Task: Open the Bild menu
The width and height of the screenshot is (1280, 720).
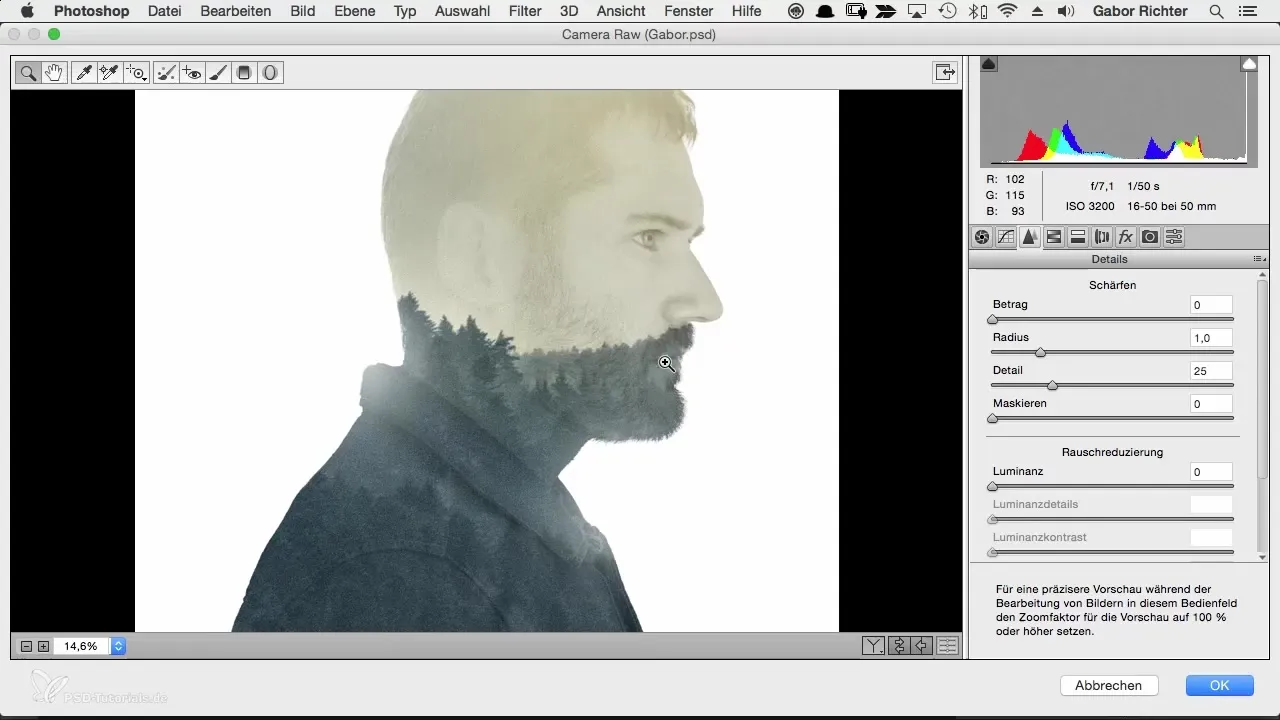Action: [x=303, y=12]
